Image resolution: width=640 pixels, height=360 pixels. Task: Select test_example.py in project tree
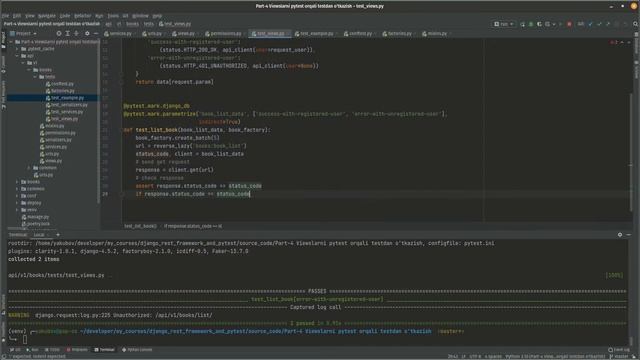click(67, 98)
